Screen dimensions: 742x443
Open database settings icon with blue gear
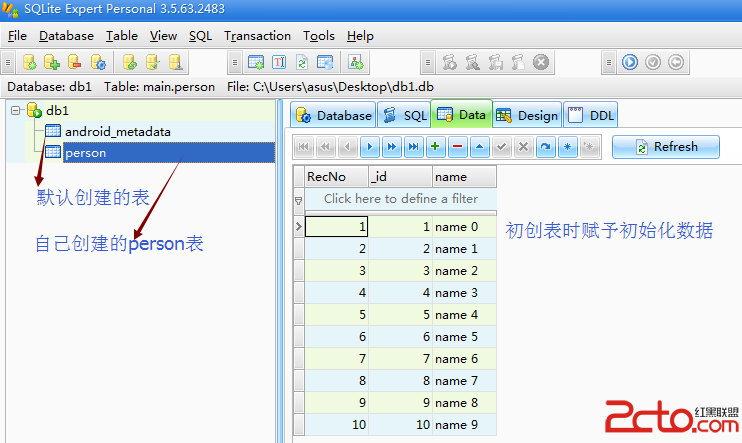(x=98, y=62)
